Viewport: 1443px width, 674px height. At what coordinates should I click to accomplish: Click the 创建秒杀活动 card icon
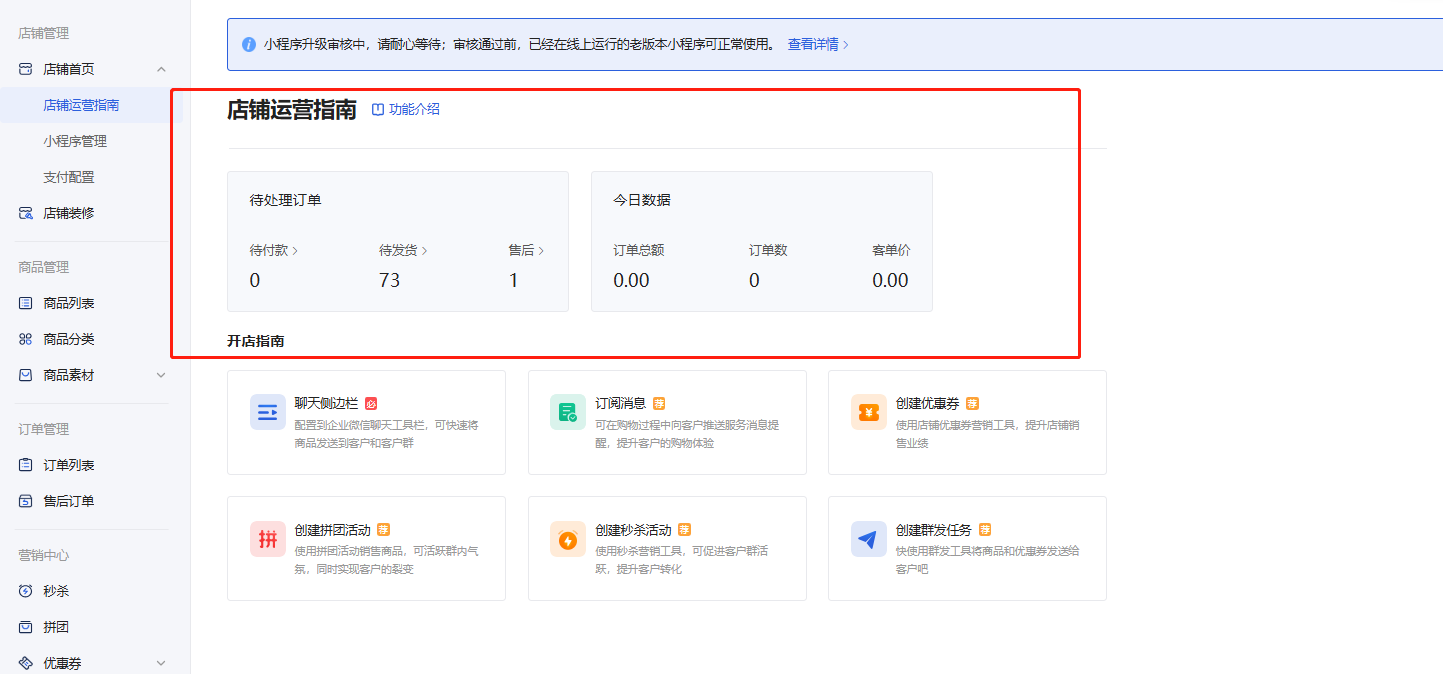point(568,539)
